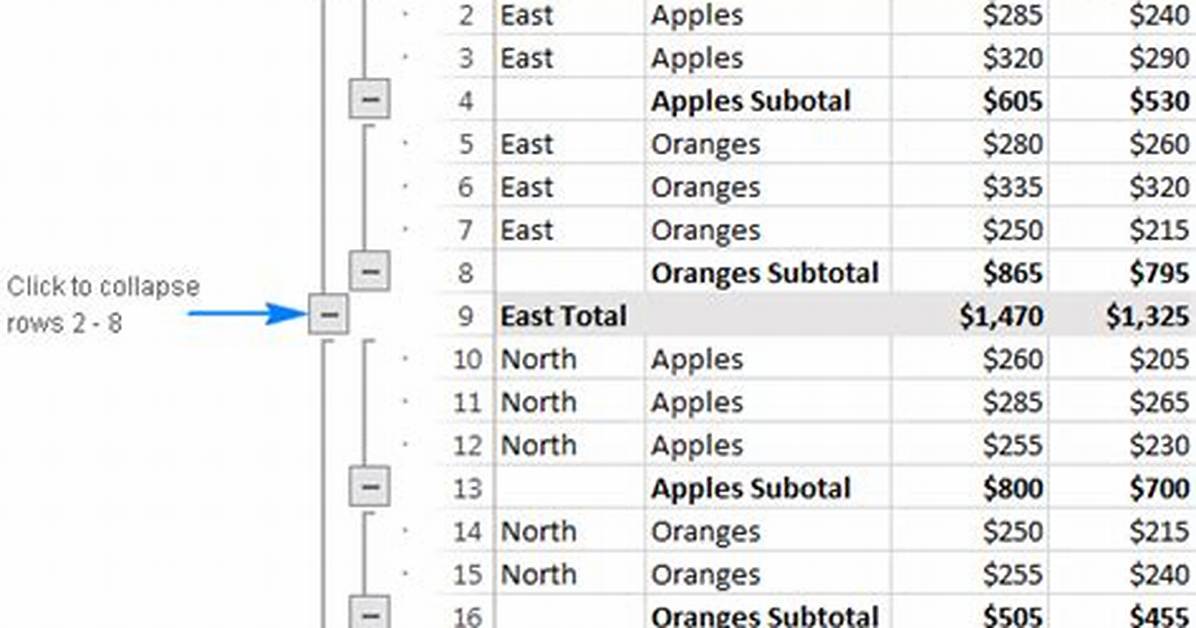
Task: Click 'Apples Subotal' cell in row 4
Action: pyautogui.click(x=767, y=101)
